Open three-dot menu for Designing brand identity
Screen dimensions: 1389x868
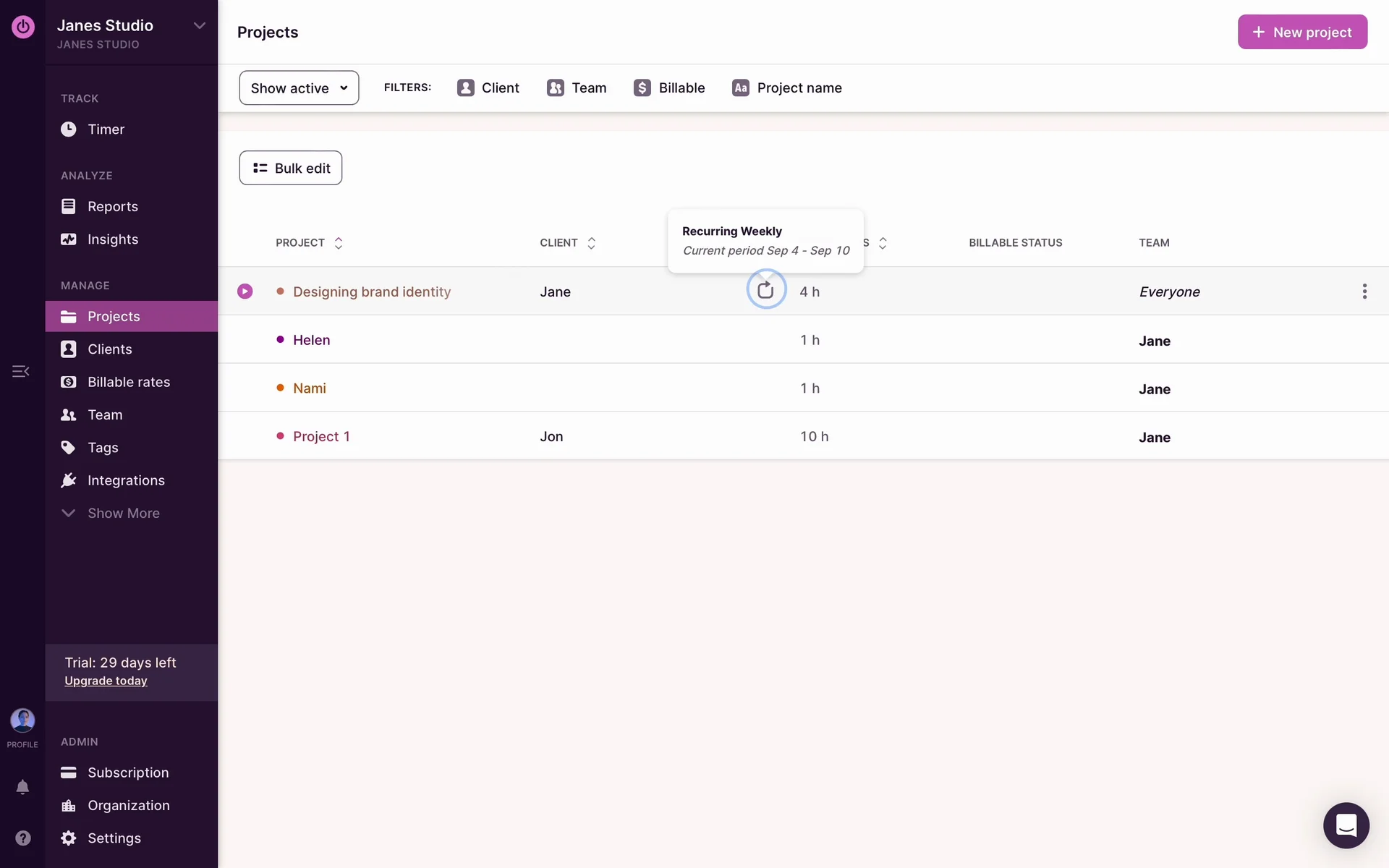[1364, 291]
